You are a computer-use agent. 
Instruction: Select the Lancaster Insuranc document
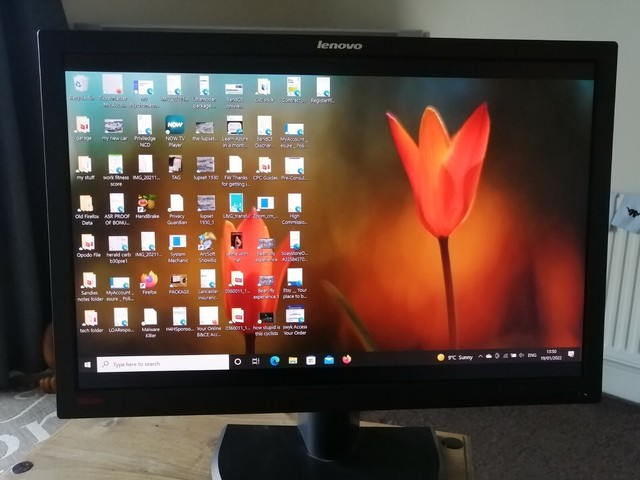pos(208,285)
